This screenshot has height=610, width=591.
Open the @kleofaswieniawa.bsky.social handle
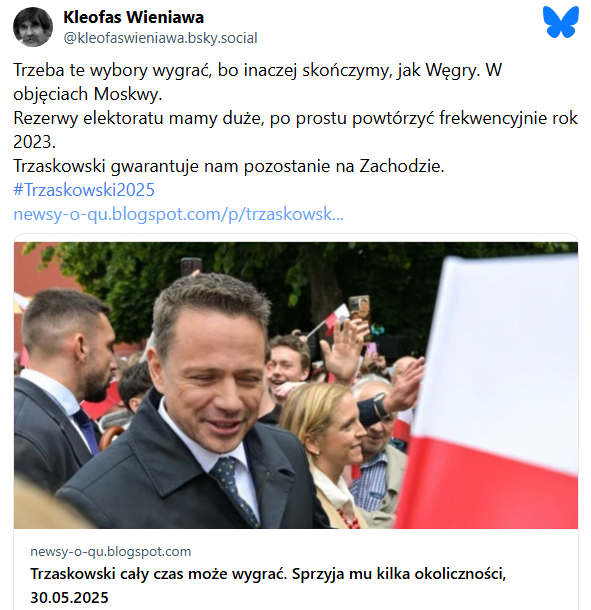tap(160, 38)
